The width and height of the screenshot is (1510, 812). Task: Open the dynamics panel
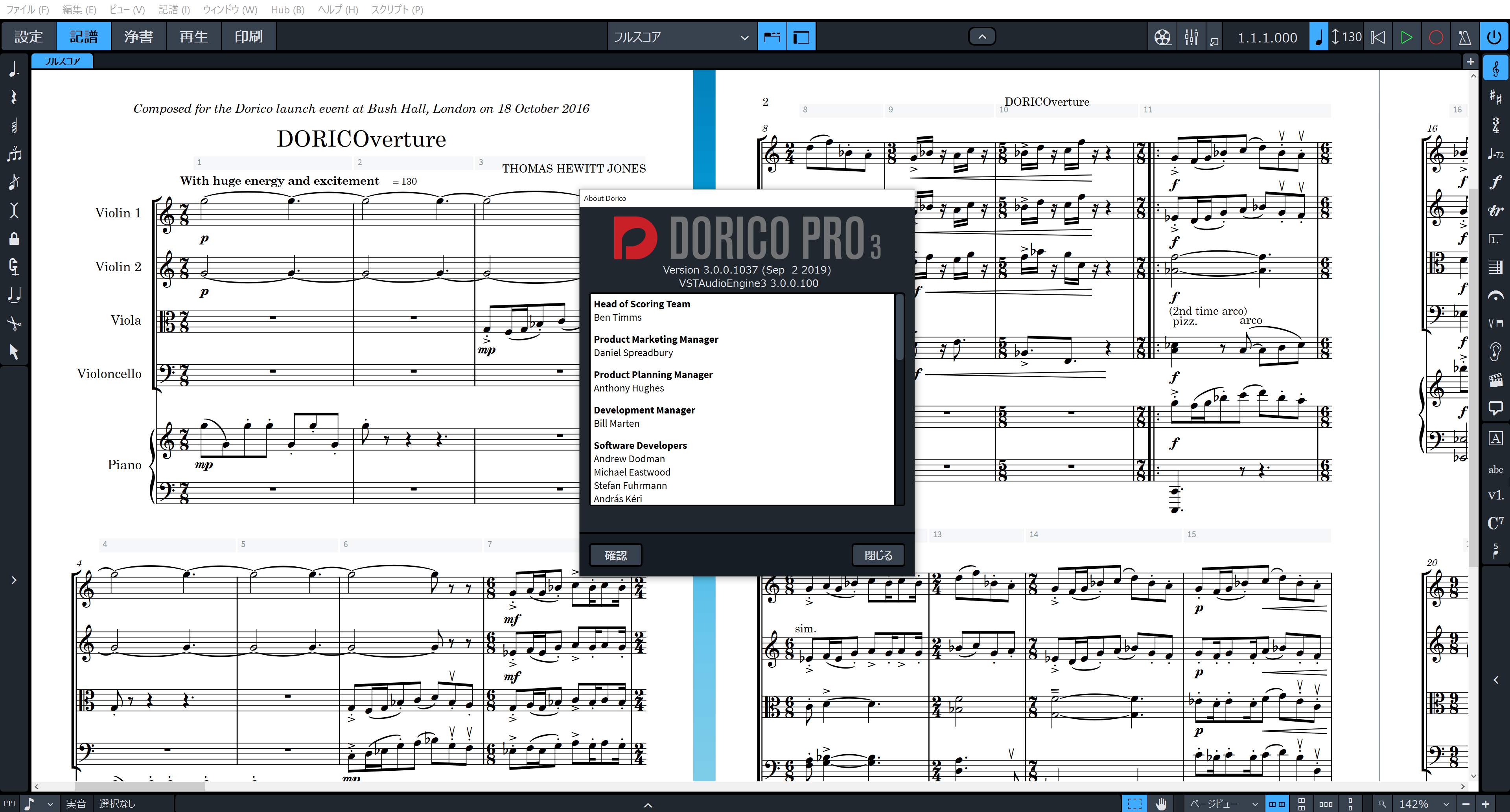coord(1495,182)
